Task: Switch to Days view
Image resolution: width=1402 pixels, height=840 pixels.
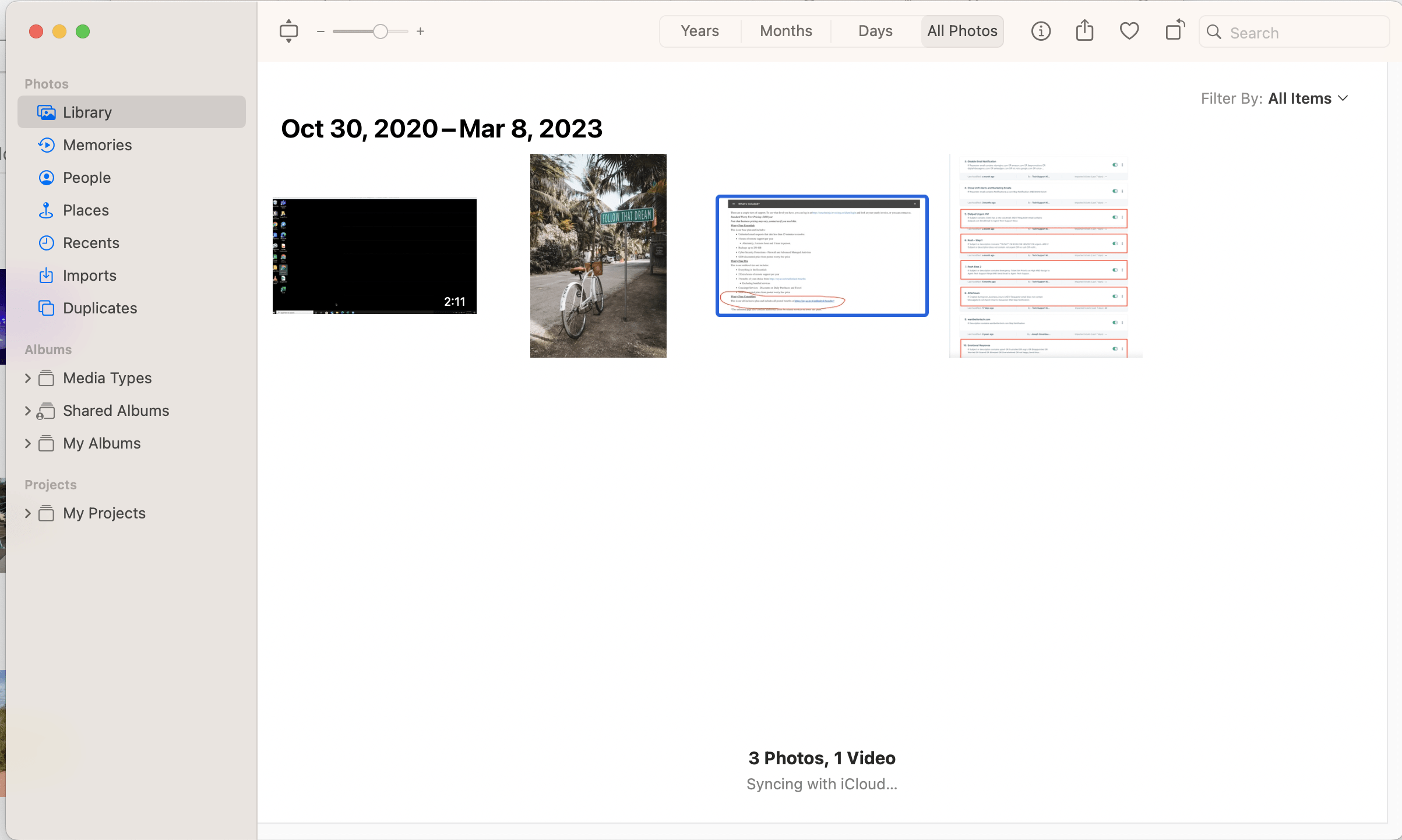Action: point(875,31)
